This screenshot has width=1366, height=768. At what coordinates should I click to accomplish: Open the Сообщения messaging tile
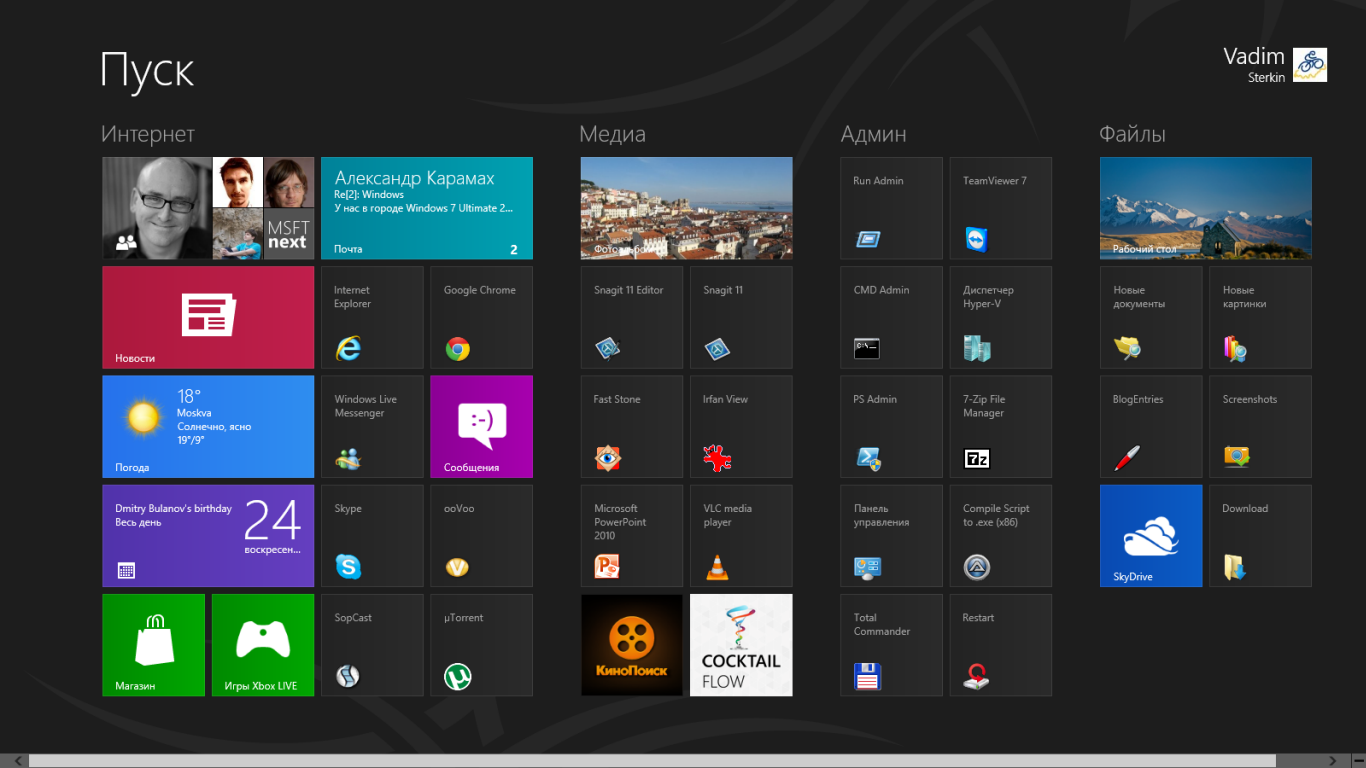[x=481, y=426]
